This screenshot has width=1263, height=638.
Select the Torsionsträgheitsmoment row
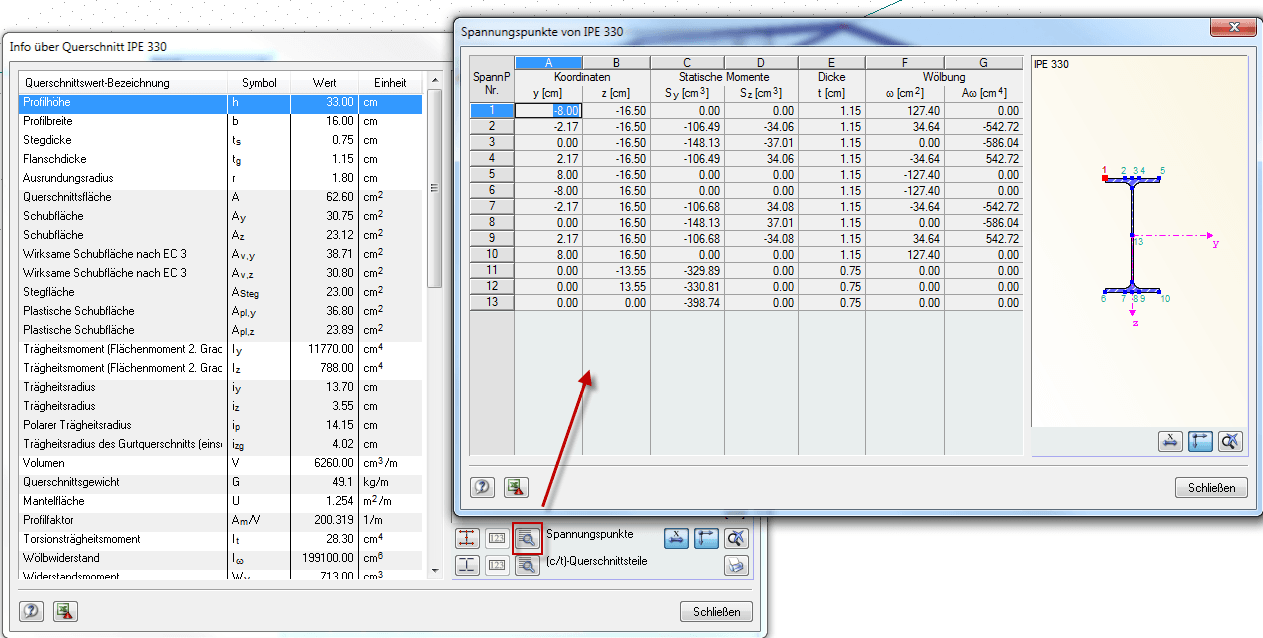[220, 539]
